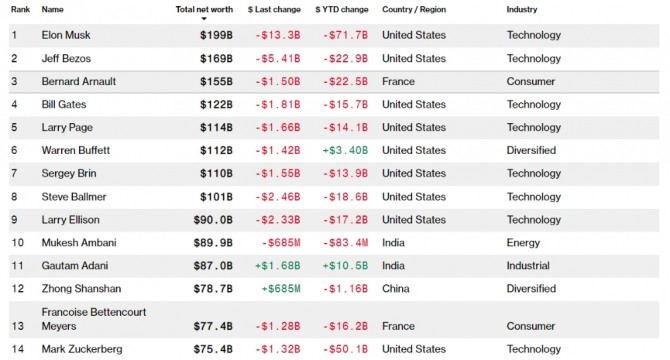This screenshot has width=670, height=360.
Task: Click Larry Ellison's Technology industry cell
Action: pos(534,220)
